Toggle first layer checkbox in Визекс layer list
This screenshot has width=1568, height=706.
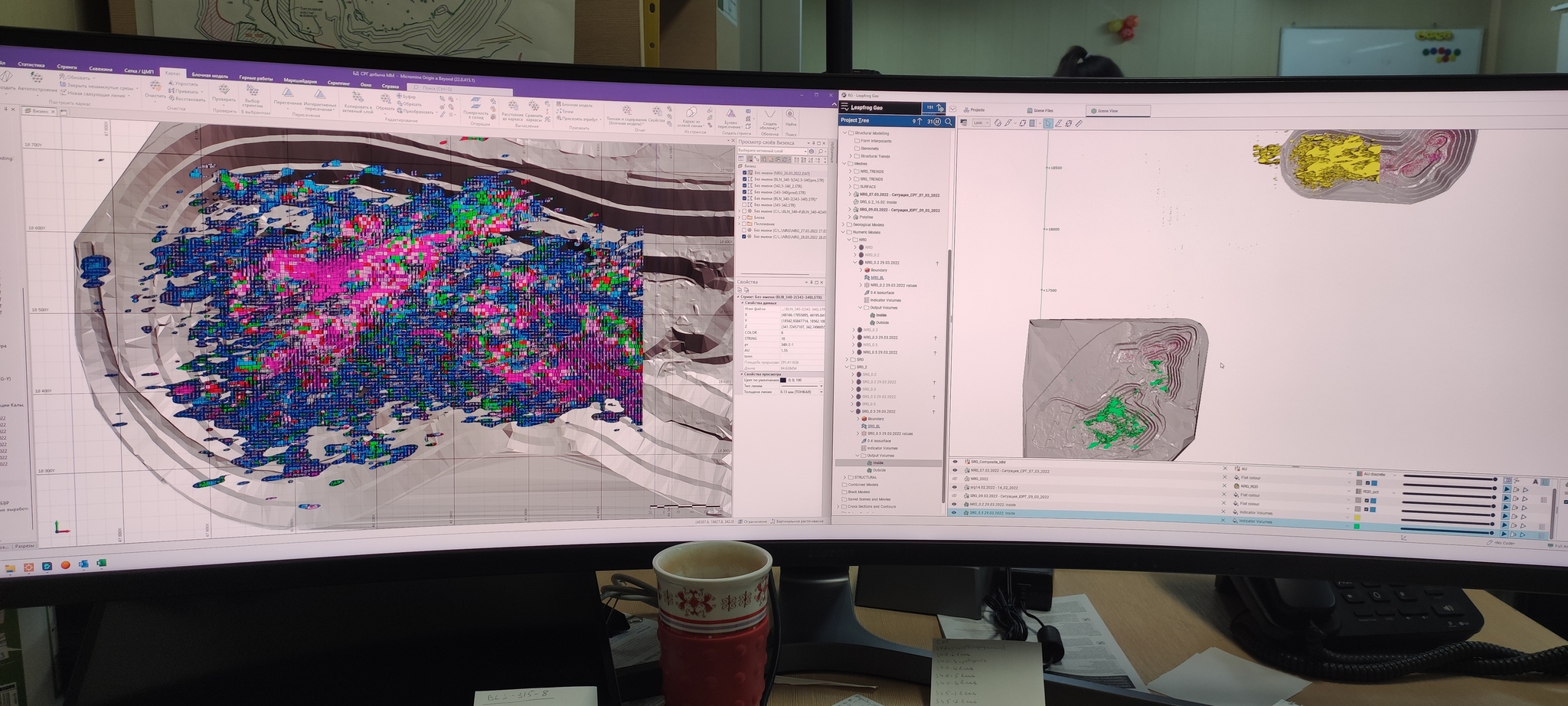(744, 173)
